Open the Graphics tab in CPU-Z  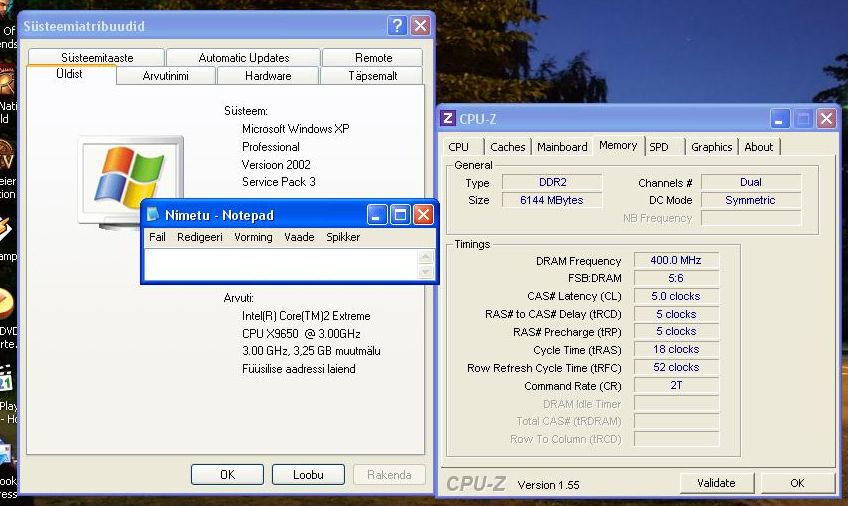(x=711, y=147)
